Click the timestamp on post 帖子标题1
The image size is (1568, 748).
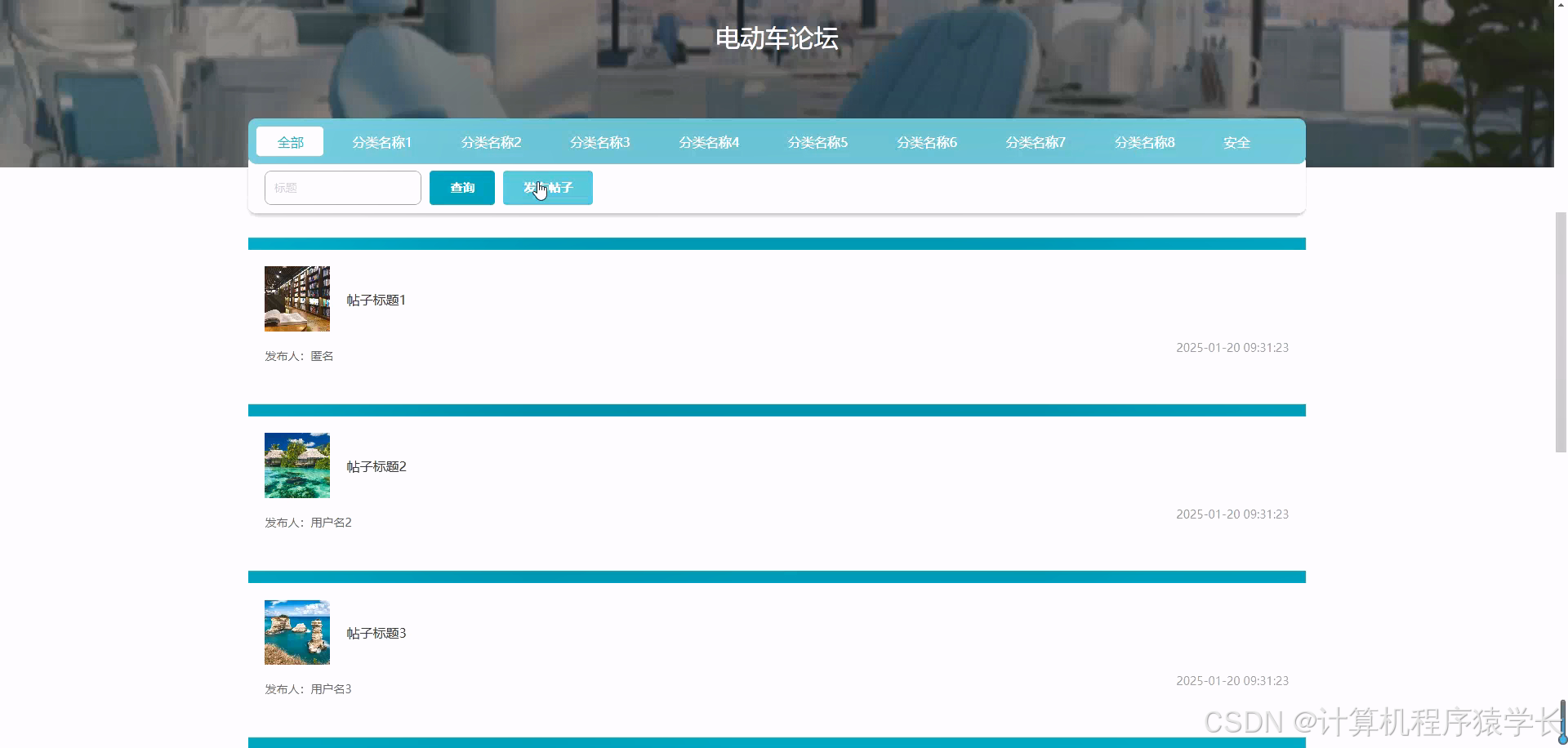pyautogui.click(x=1232, y=348)
